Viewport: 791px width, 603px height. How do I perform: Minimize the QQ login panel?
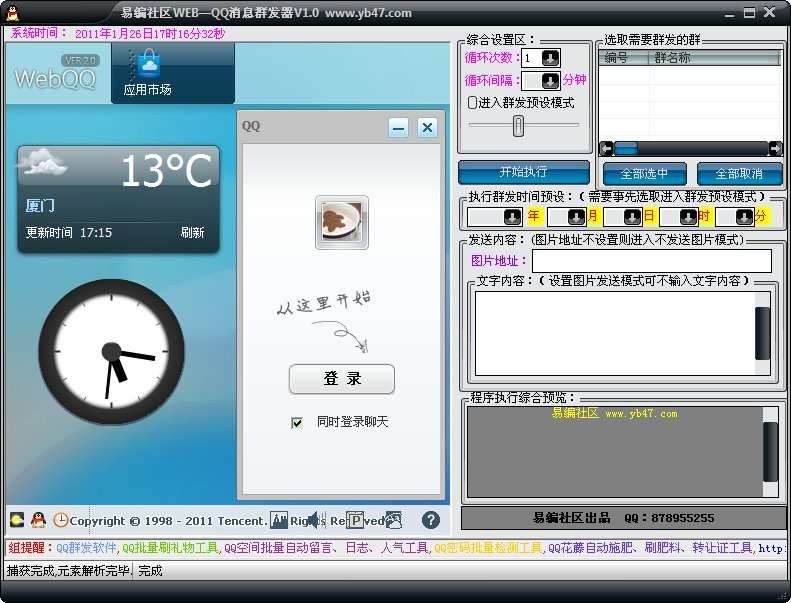[x=399, y=128]
